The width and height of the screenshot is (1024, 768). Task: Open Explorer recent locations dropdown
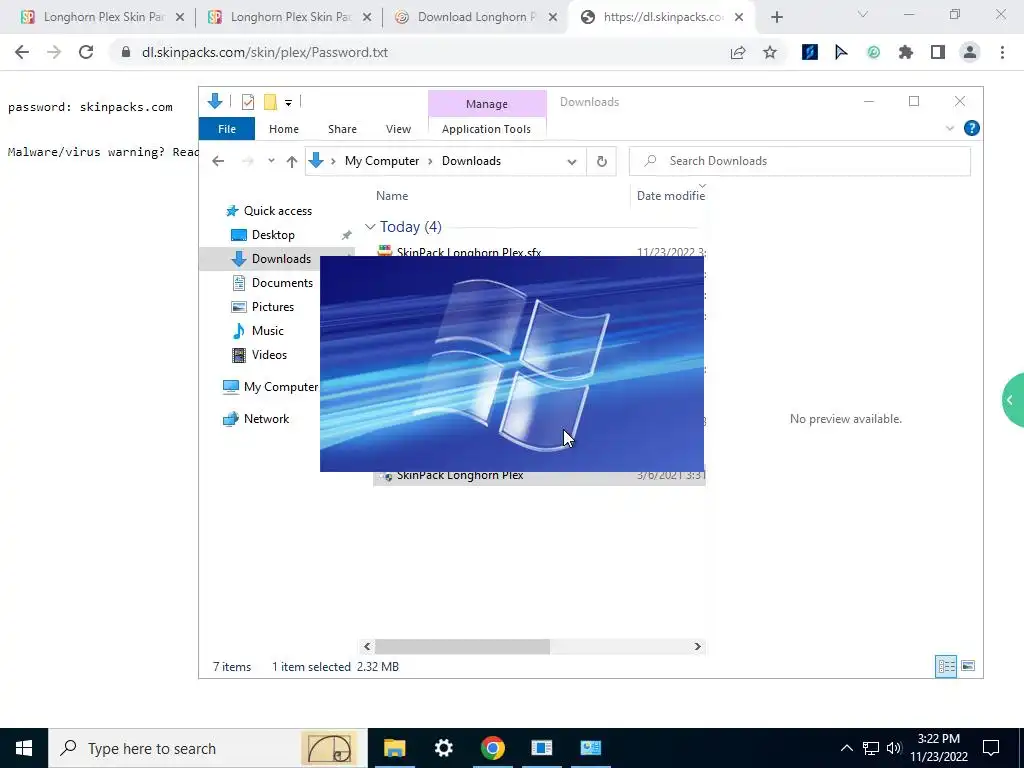tap(271, 161)
